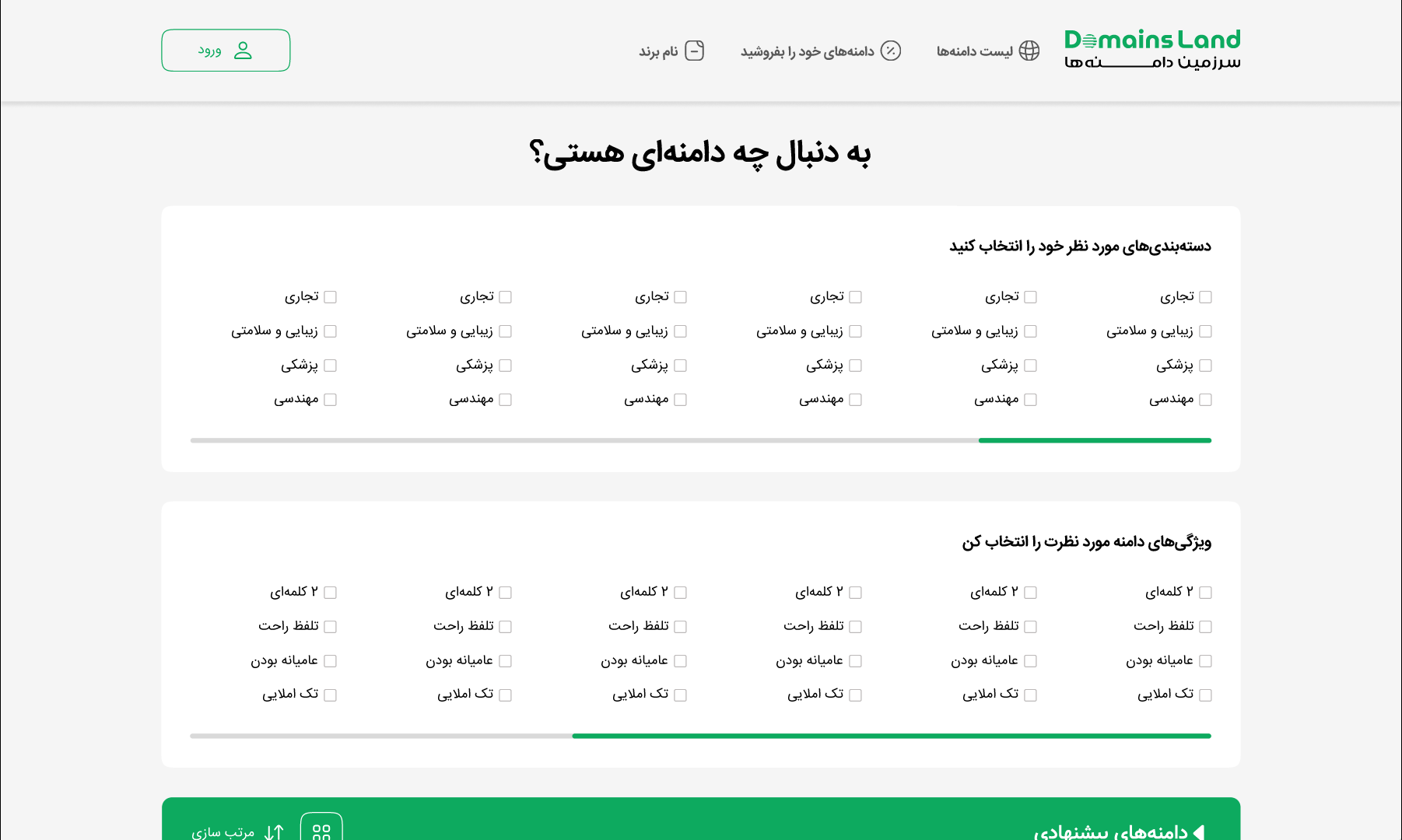Click the triangle marker beside دامنه‌های پیشنهادی
The image size is (1402, 840).
click(x=1199, y=832)
